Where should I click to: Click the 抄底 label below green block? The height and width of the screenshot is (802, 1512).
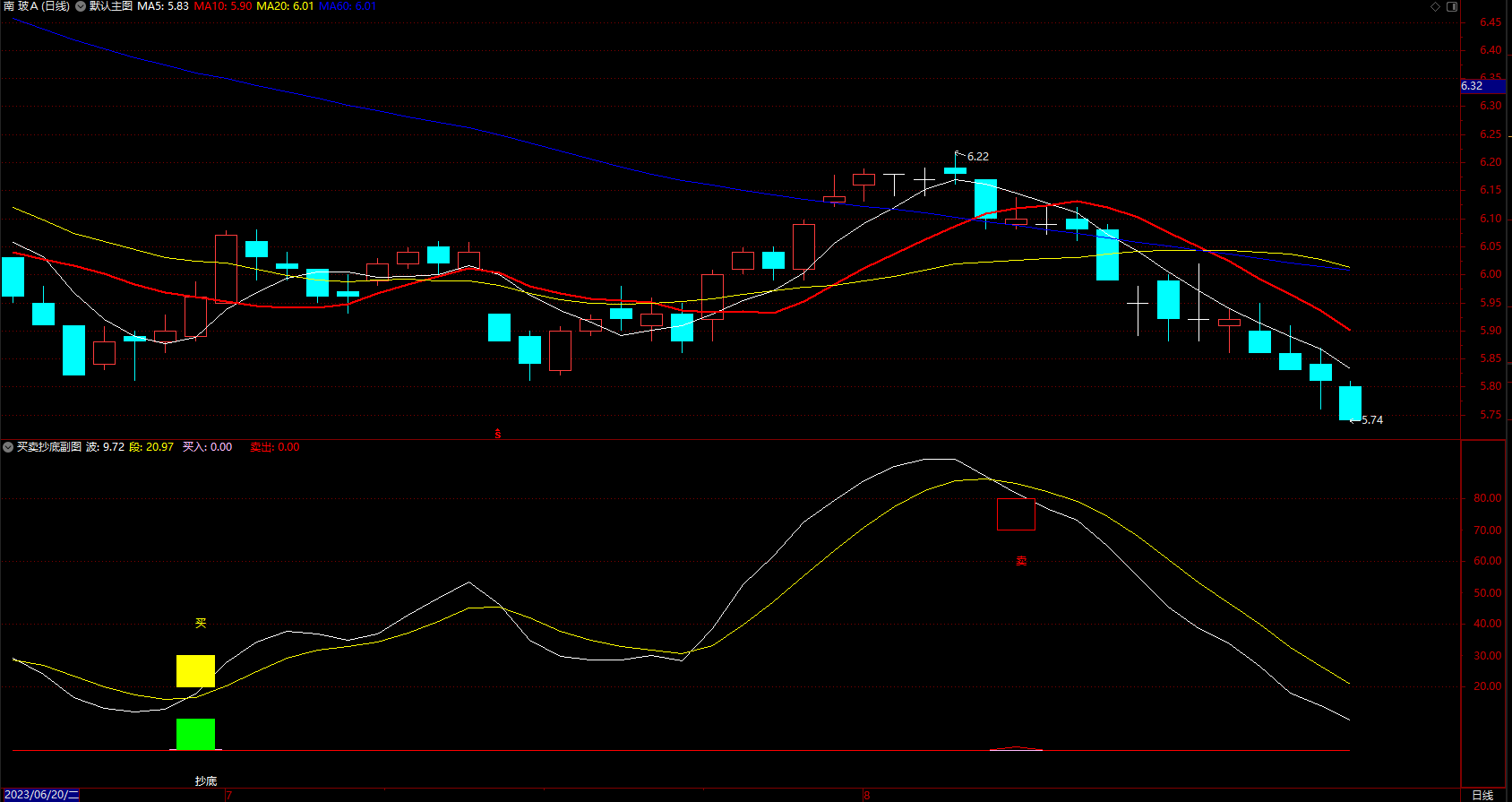206,781
